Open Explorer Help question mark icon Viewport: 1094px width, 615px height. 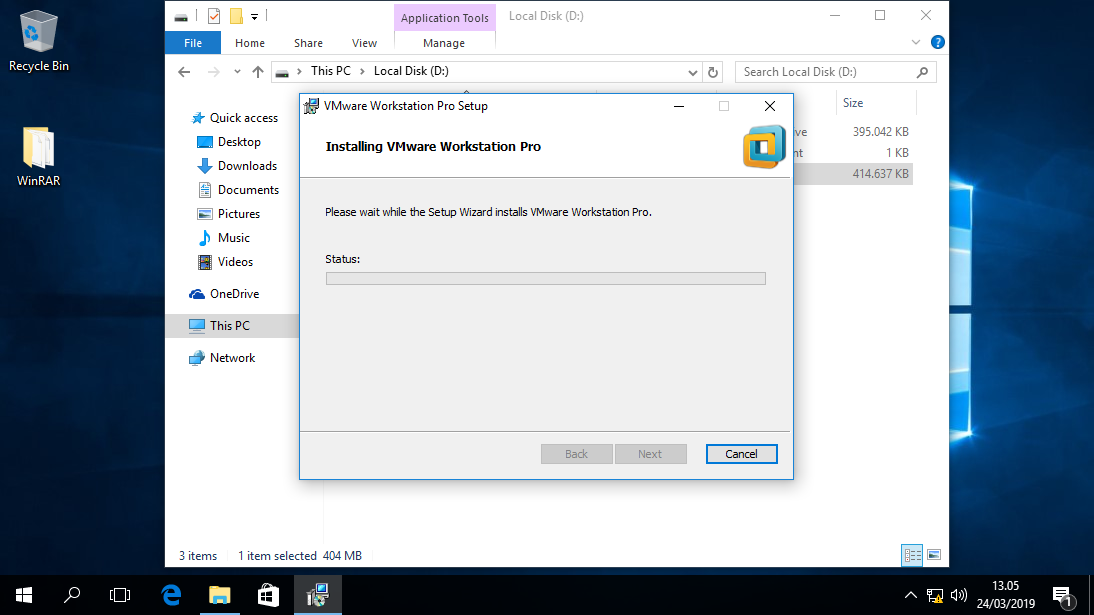point(938,43)
